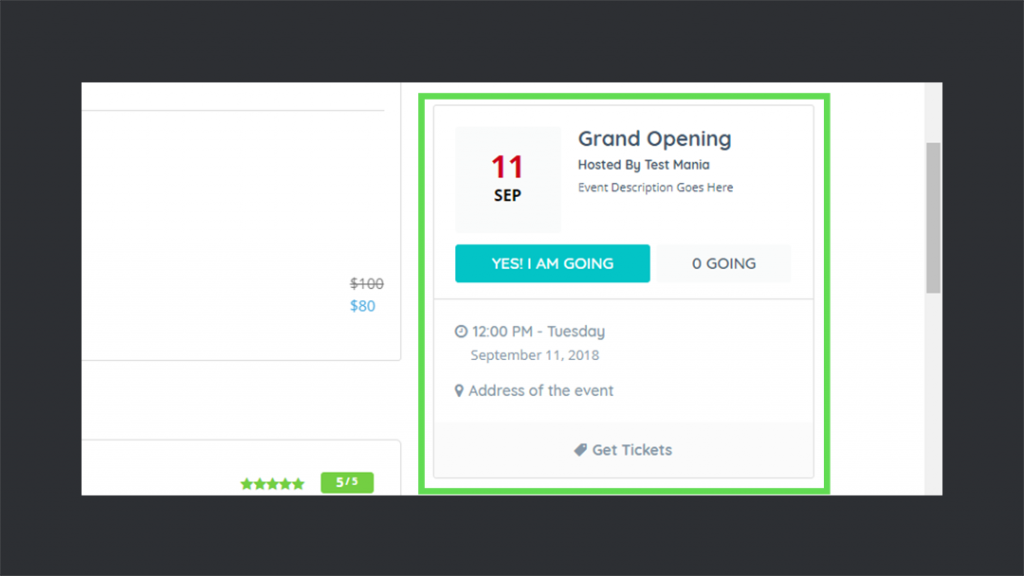This screenshot has width=1024, height=576.
Task: Click the crossed-out $100 price
Action: [x=366, y=283]
